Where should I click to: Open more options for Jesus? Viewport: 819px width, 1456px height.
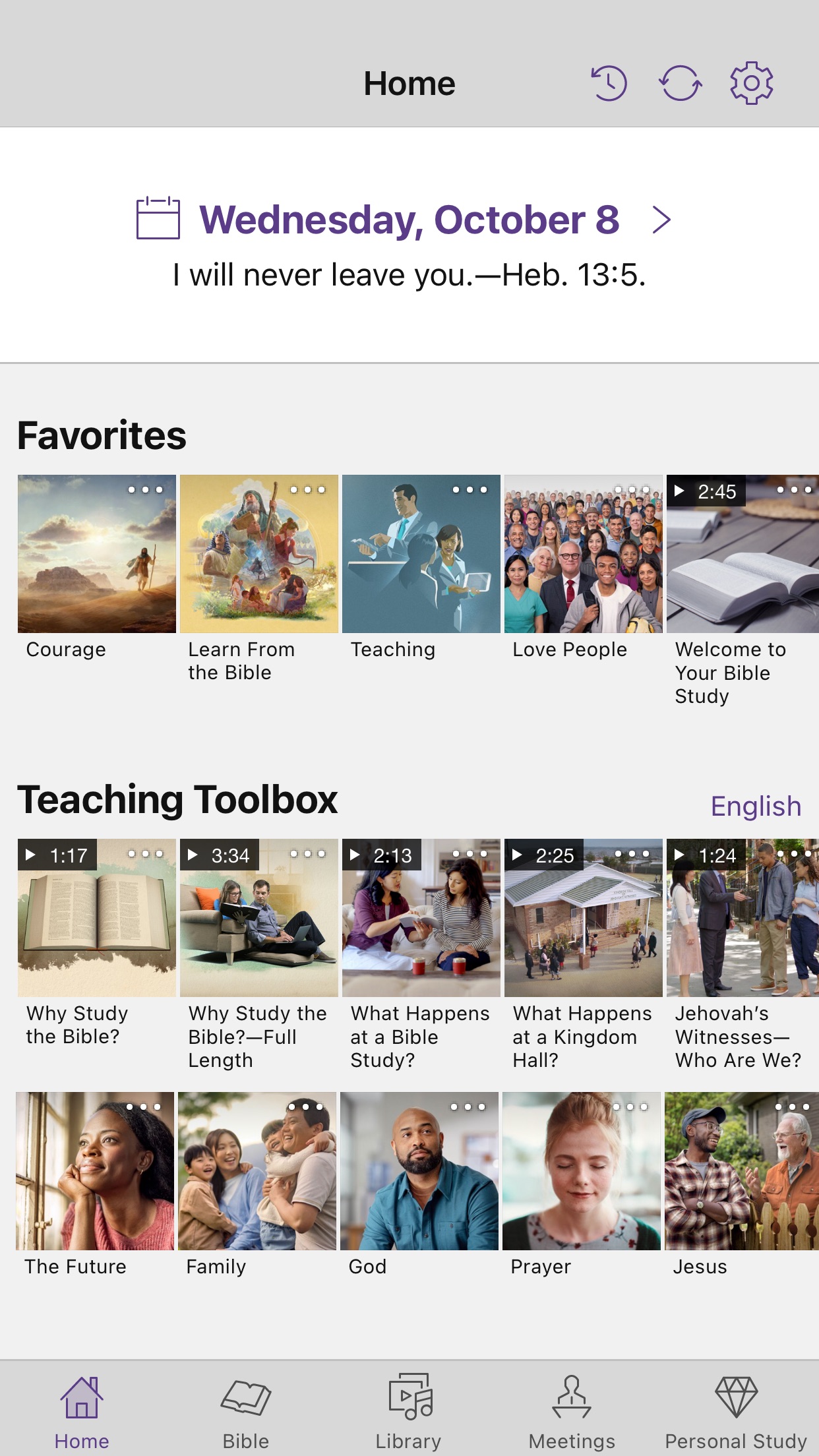792,1107
